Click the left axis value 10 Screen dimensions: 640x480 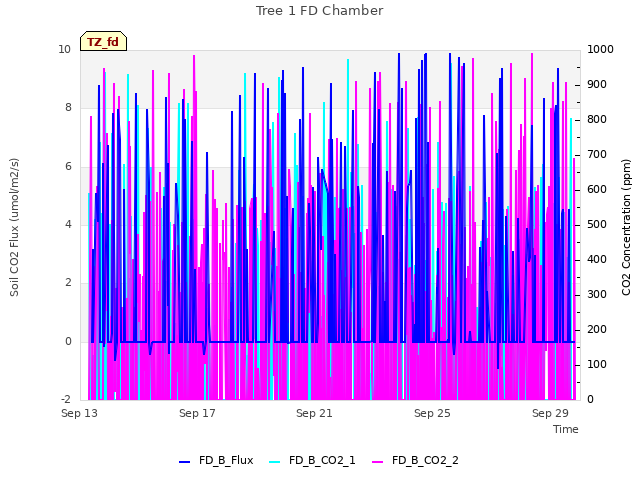pyautogui.click(x=64, y=49)
